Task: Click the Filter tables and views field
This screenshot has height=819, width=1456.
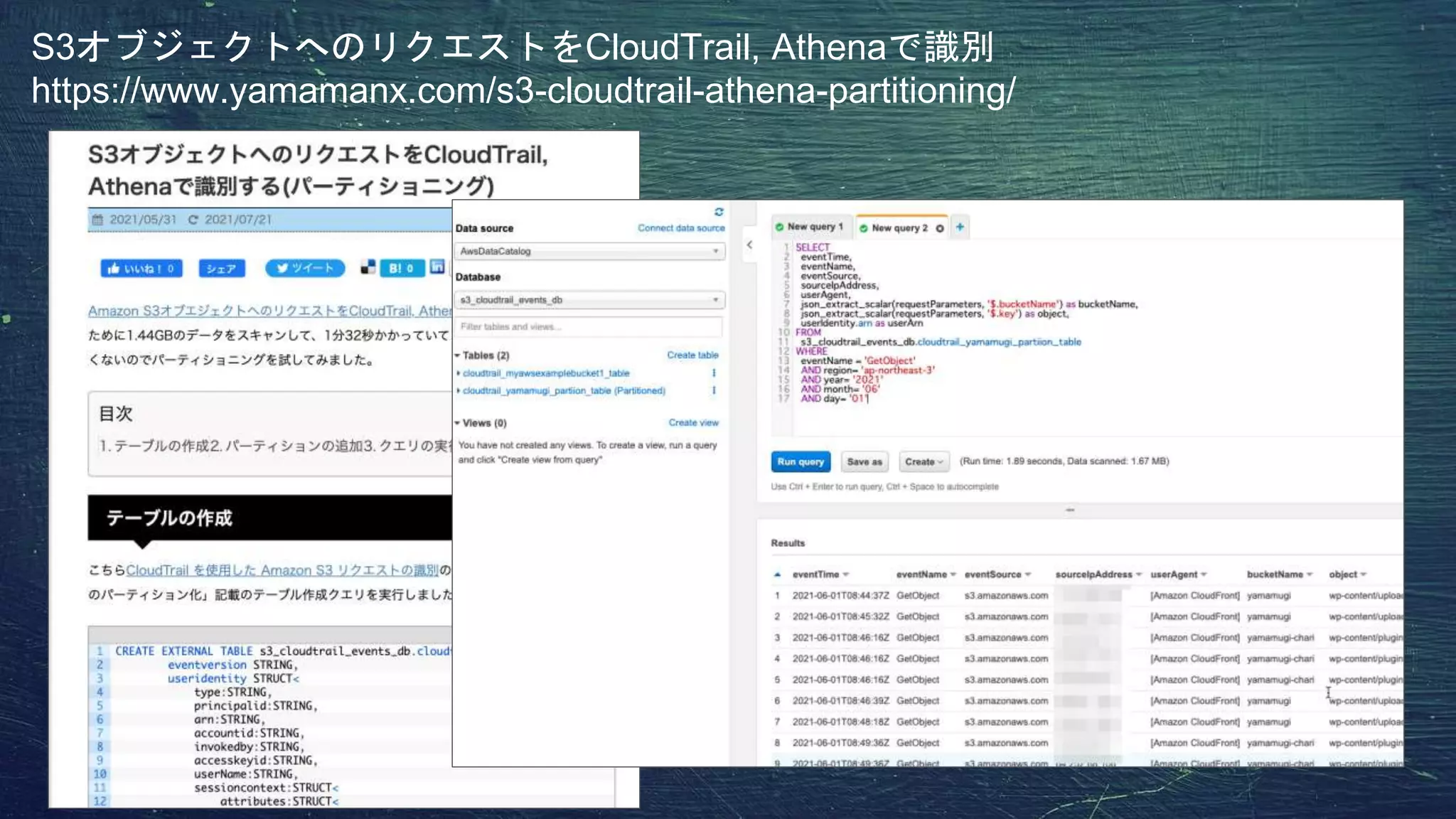Action: [589, 326]
